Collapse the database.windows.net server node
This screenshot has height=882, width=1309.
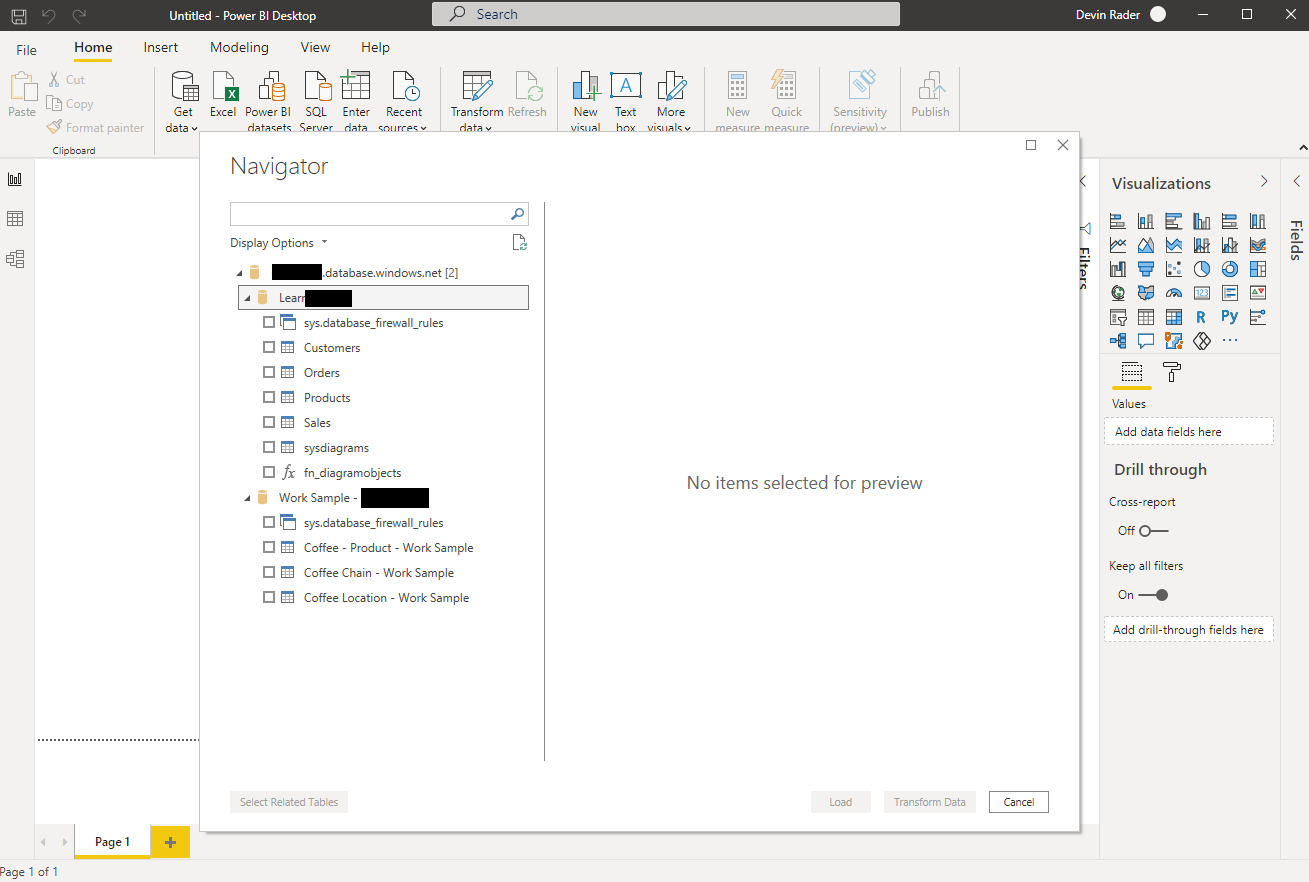(x=239, y=273)
